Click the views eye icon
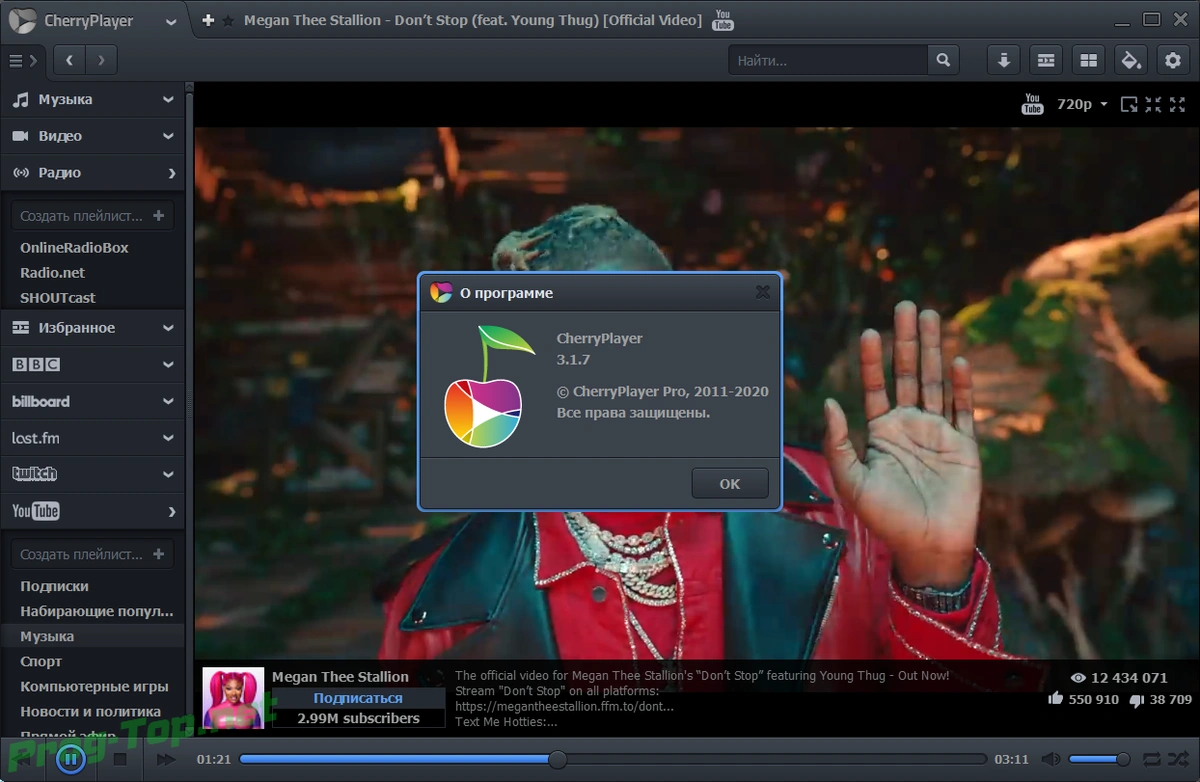The width and height of the screenshot is (1200, 782). (1078, 678)
